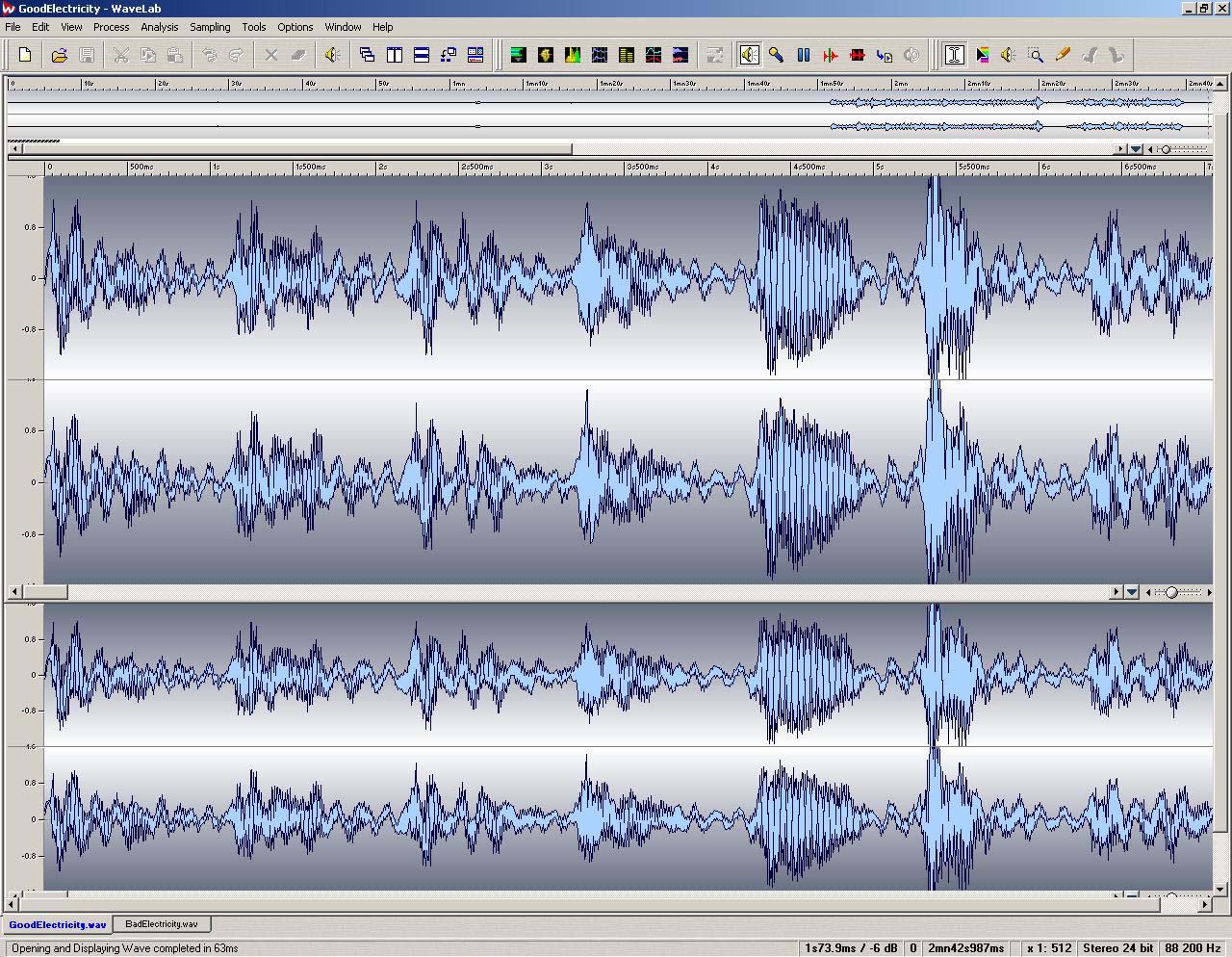
Task: Open the colorful spectrum analyzer icon
Action: tap(573, 55)
